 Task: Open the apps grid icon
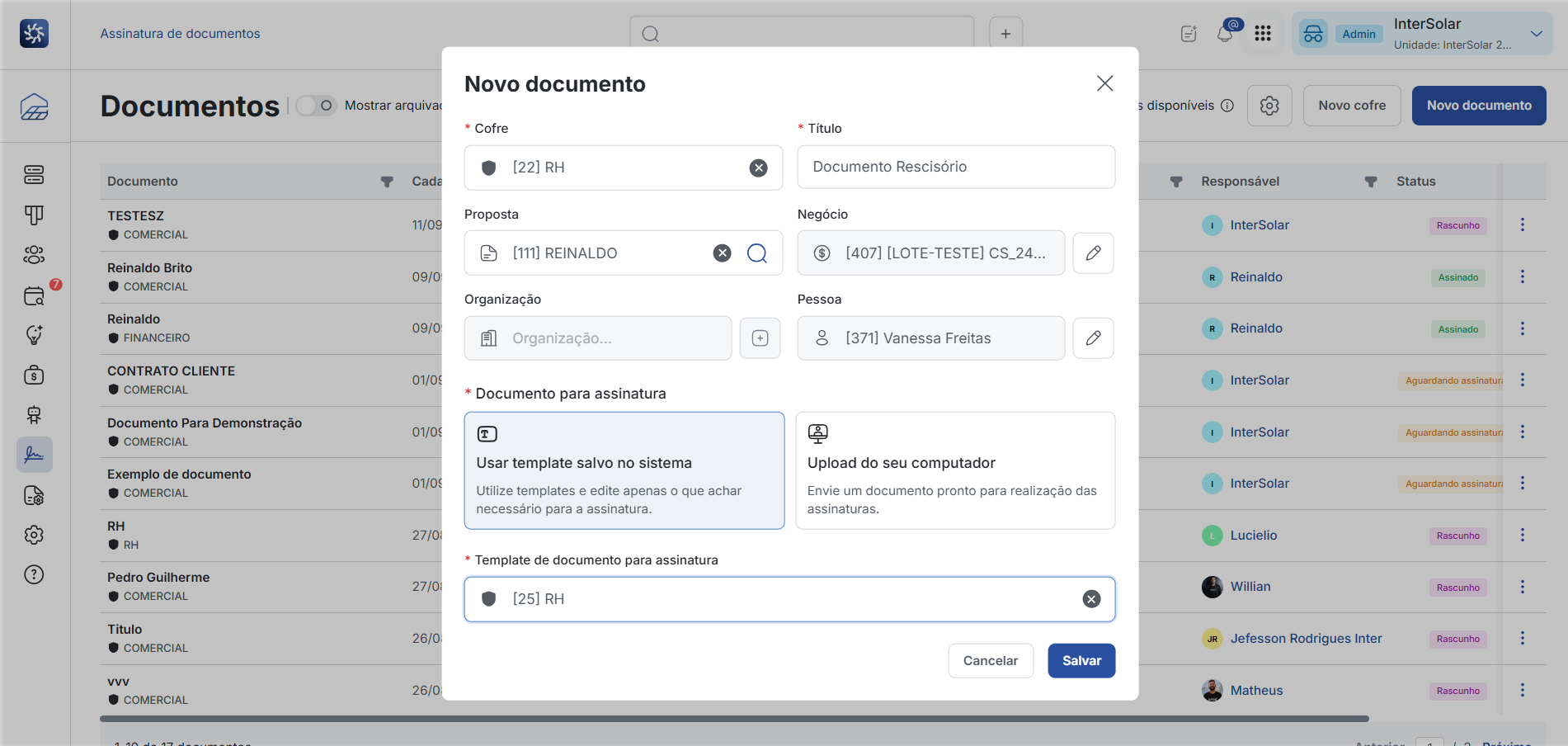click(x=1263, y=34)
